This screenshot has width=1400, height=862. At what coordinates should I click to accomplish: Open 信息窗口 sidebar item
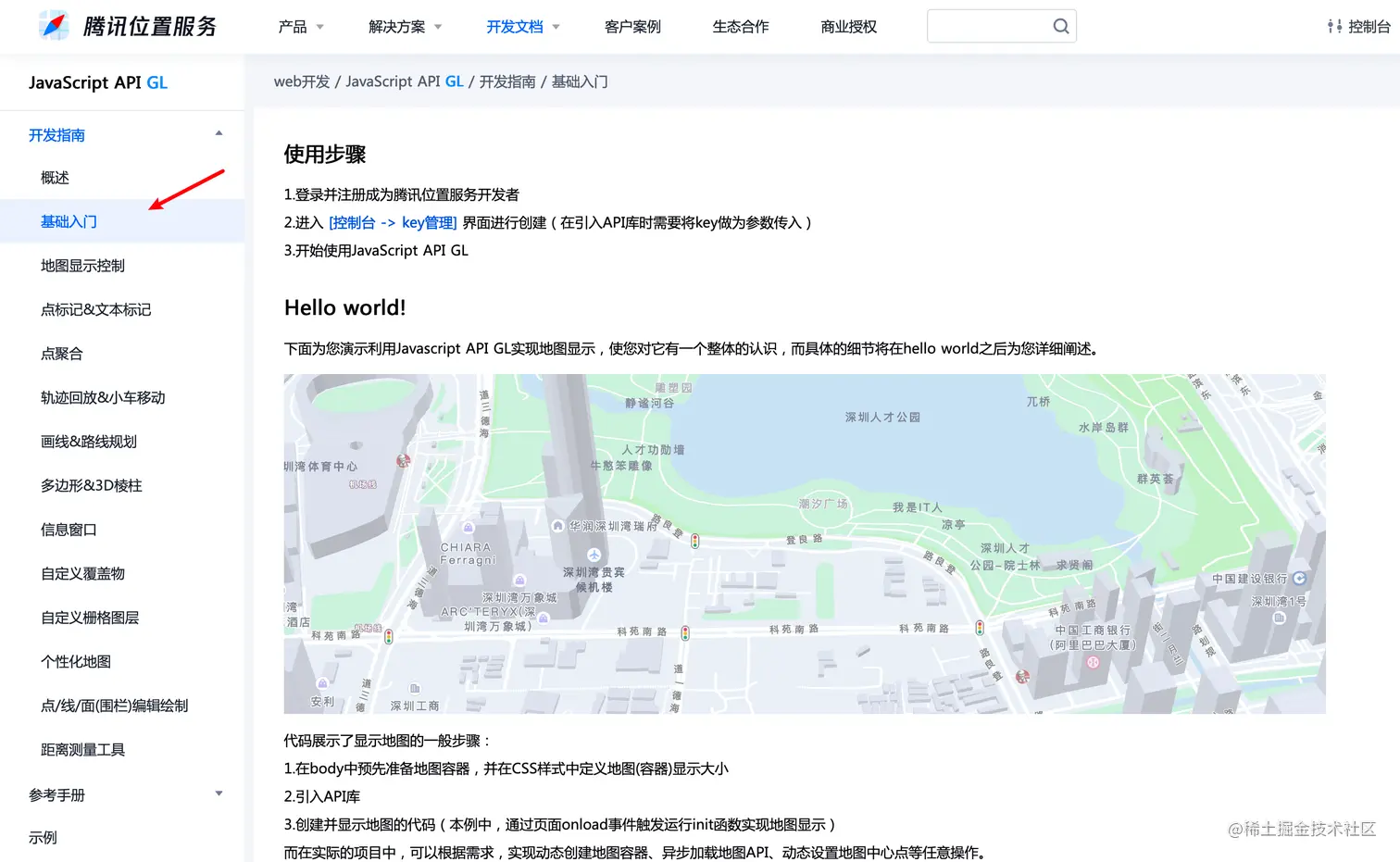point(69,530)
